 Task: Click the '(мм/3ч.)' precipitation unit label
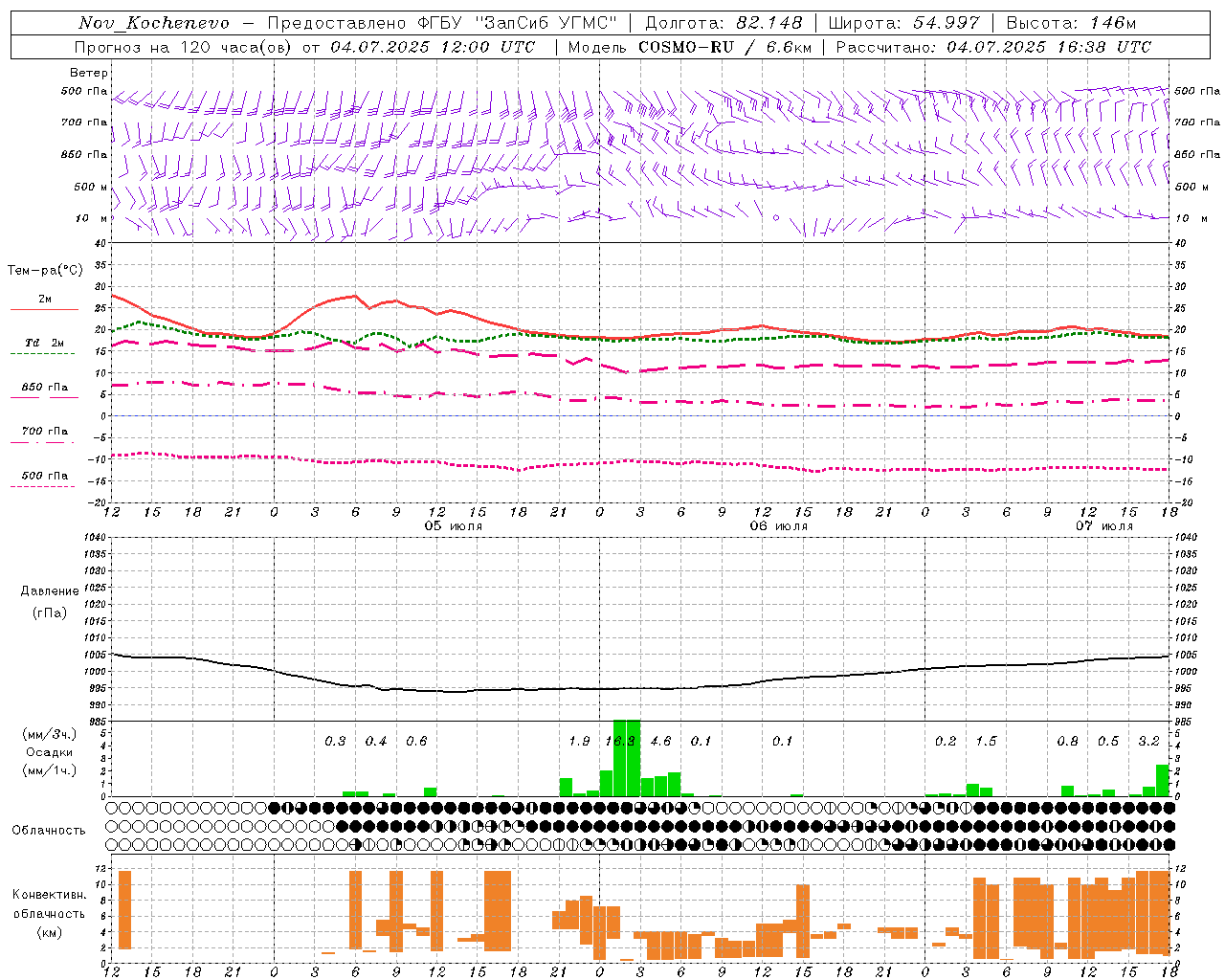coord(48,734)
